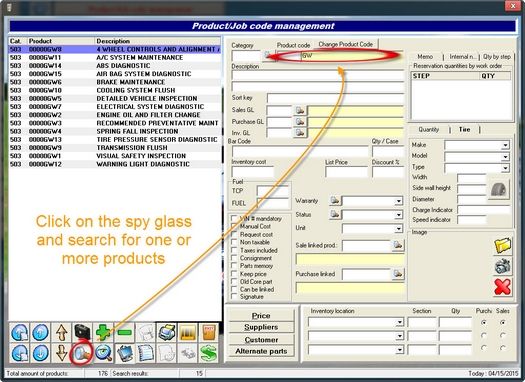Click the blue monitor icon in toolbar
525x382 pixels.
point(125,354)
